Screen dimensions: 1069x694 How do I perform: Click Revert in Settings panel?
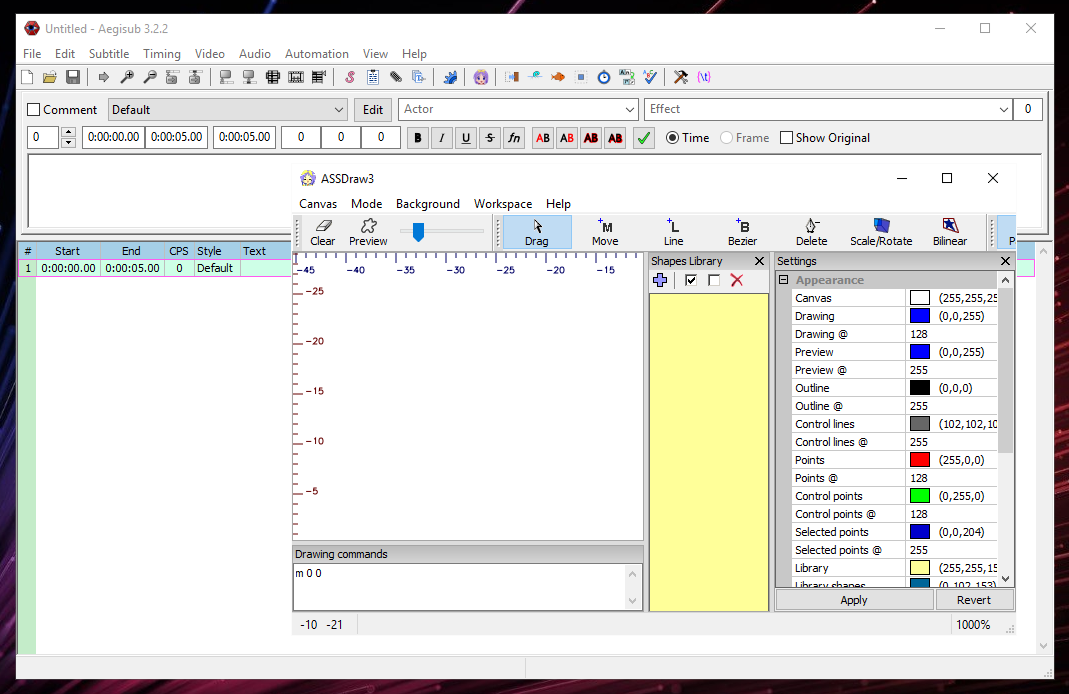pos(974,600)
